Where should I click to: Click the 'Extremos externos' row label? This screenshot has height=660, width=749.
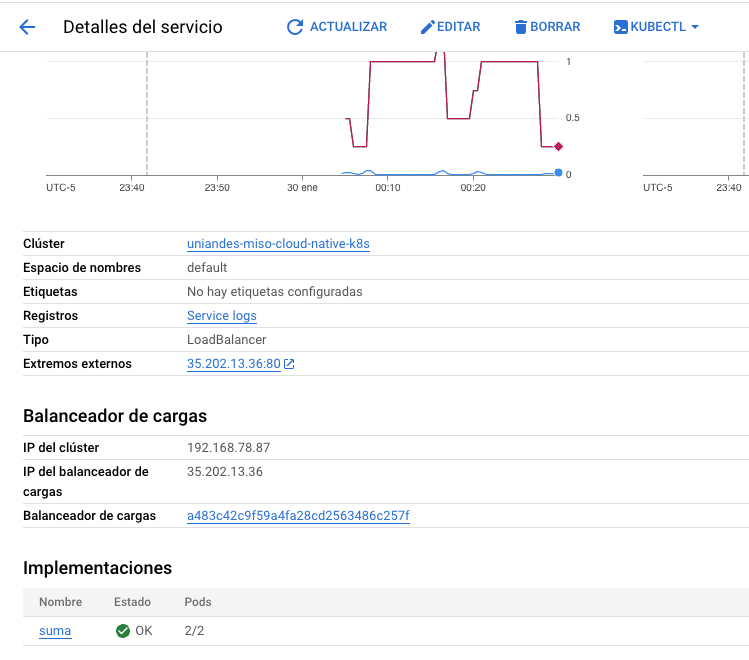[77, 363]
